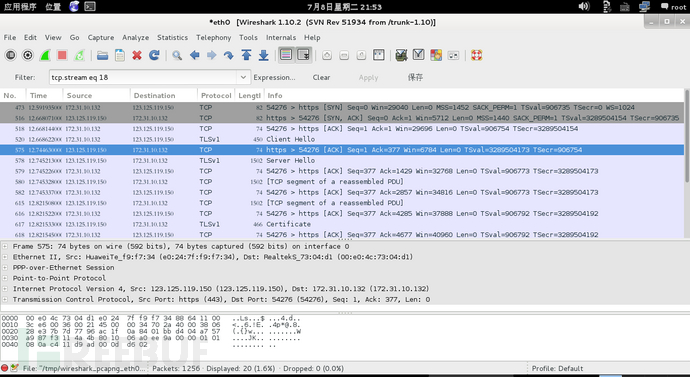Screen dimensions: 690x377
Task: Sort by the Protocol column header
Action: (x=216, y=95)
